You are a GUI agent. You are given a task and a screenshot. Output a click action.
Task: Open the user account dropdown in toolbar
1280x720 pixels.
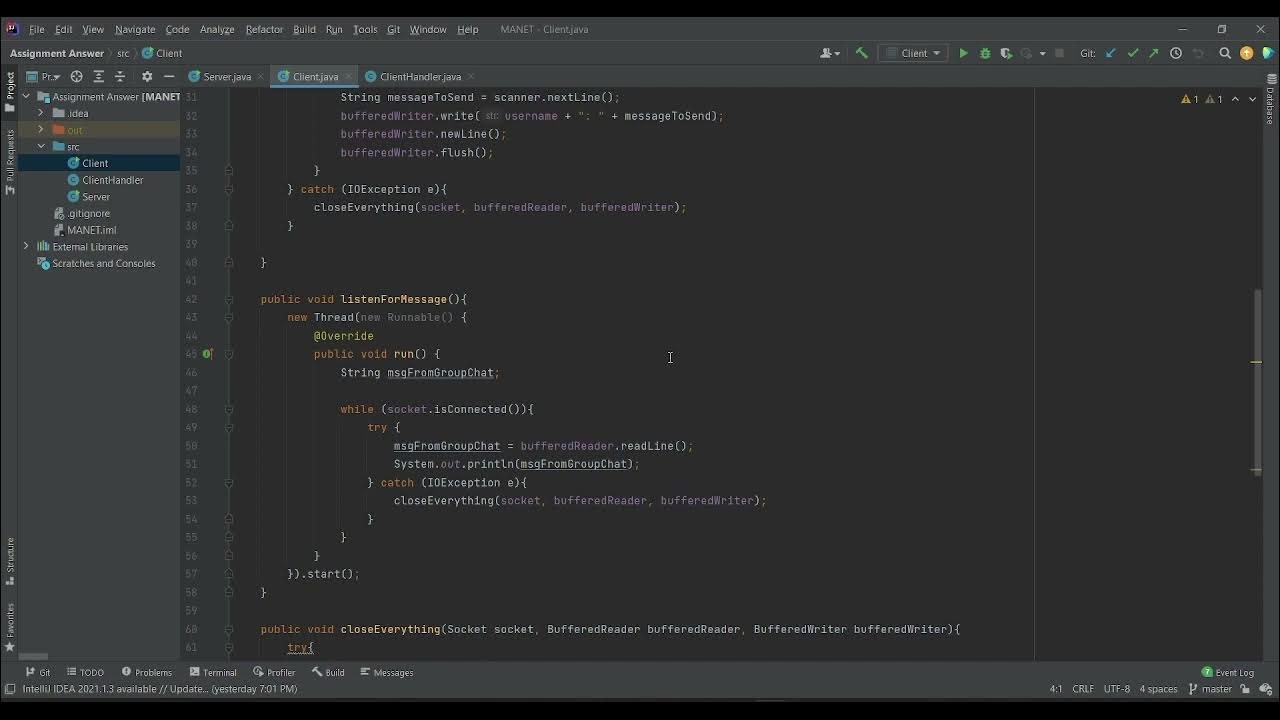[830, 53]
